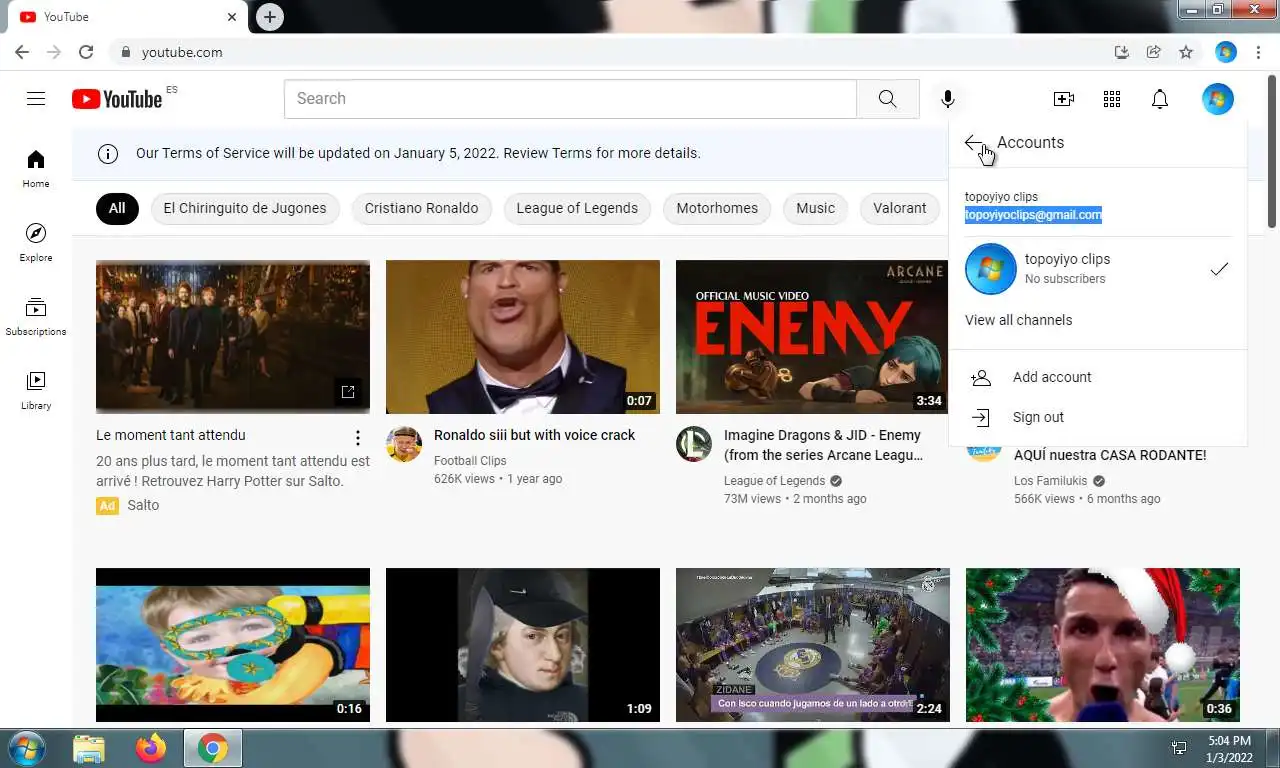This screenshot has height=768, width=1280.
Task: Open the Imagine Dragons Enemy video title
Action: pos(823,445)
